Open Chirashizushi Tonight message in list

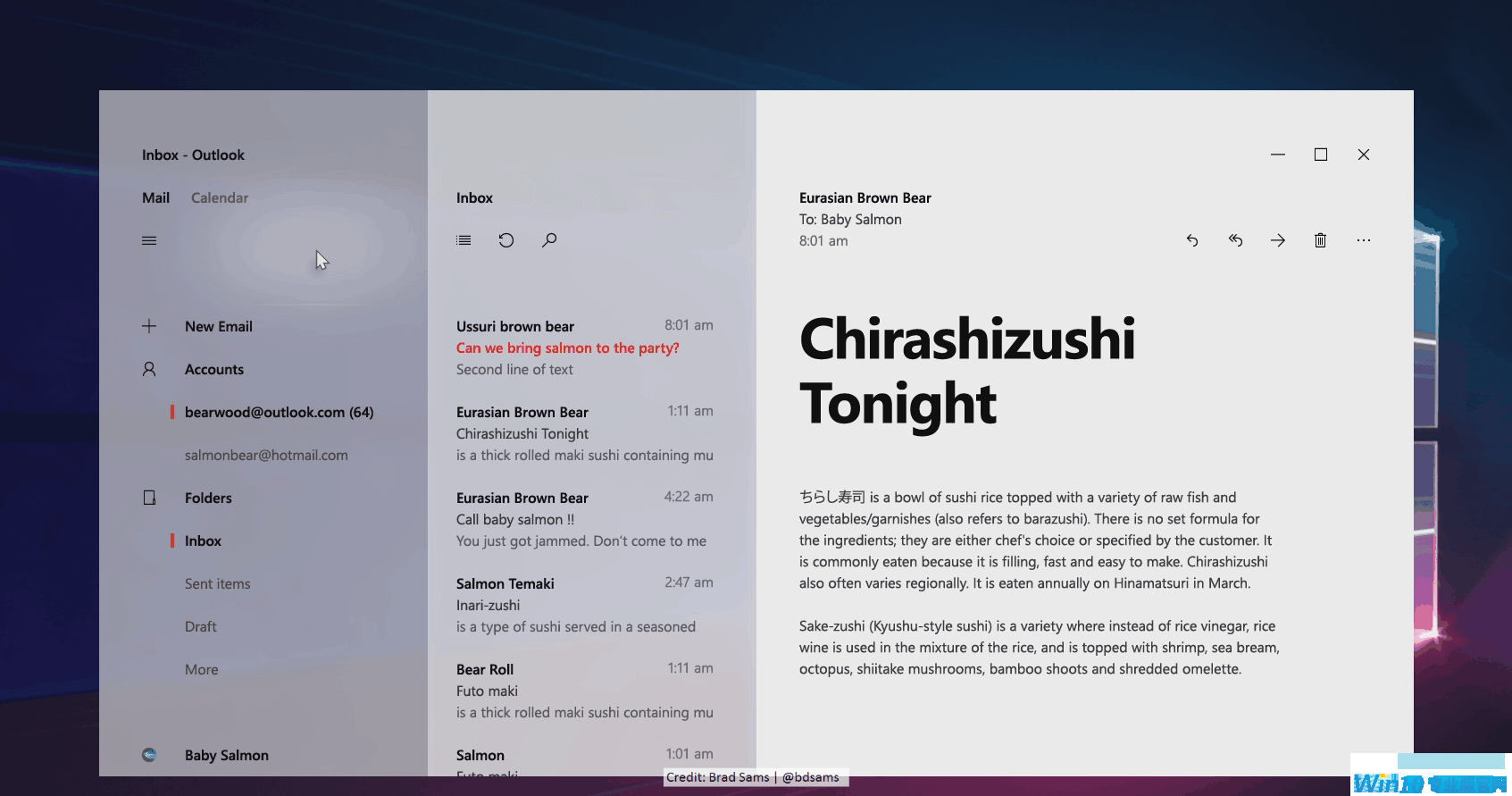tap(585, 433)
